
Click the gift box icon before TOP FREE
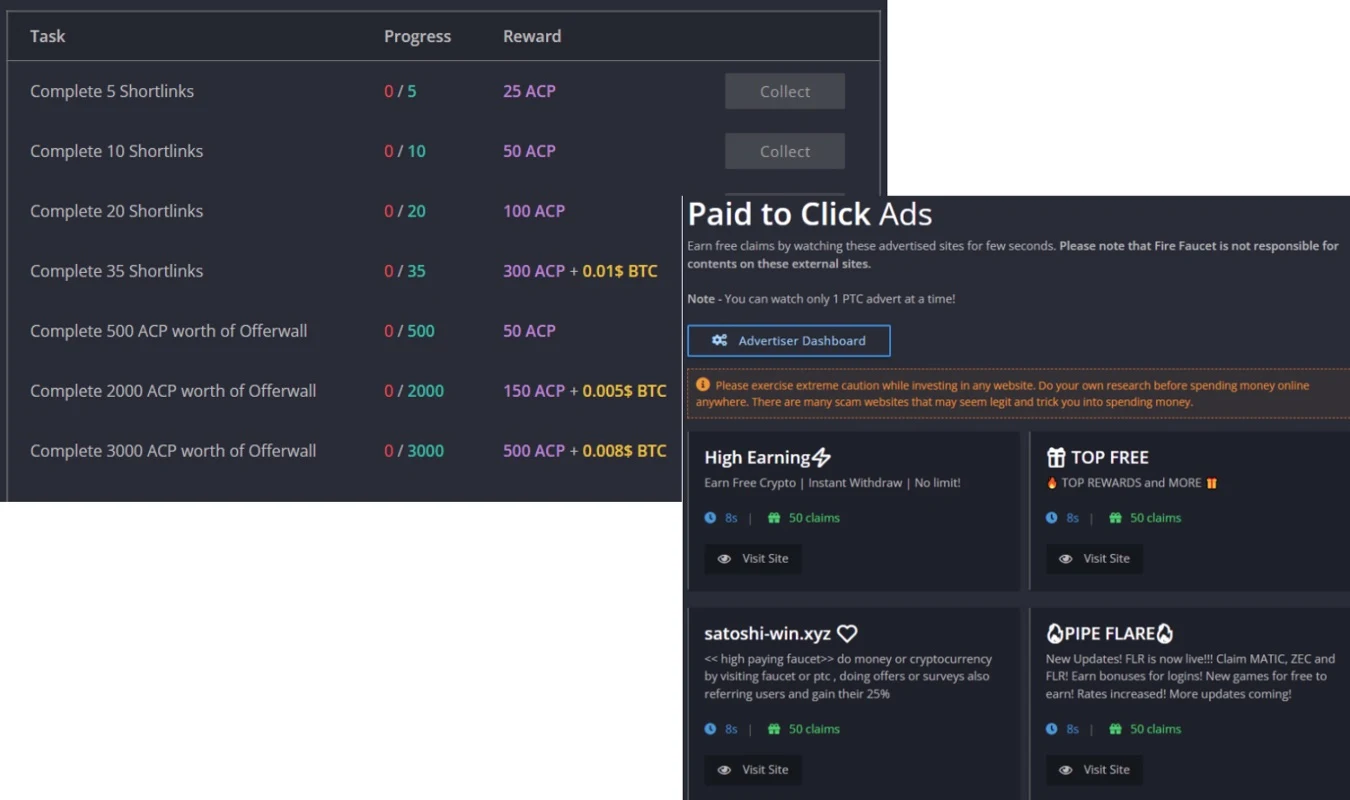pyautogui.click(x=1056, y=458)
